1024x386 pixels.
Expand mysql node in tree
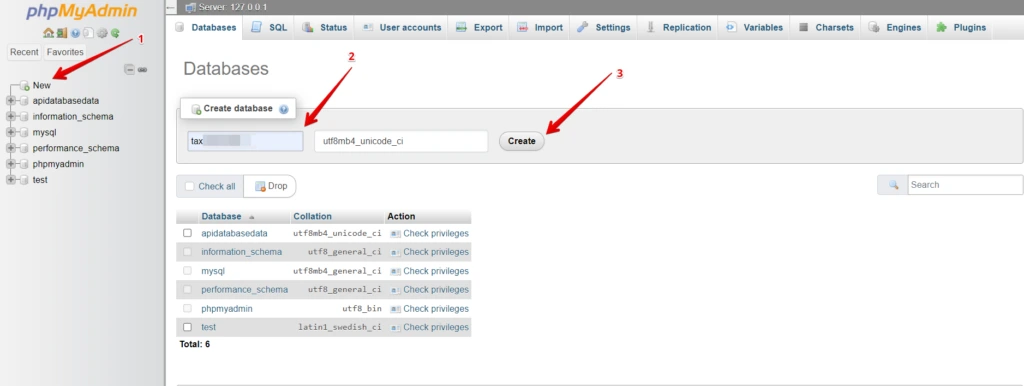pyautogui.click(x=10, y=133)
